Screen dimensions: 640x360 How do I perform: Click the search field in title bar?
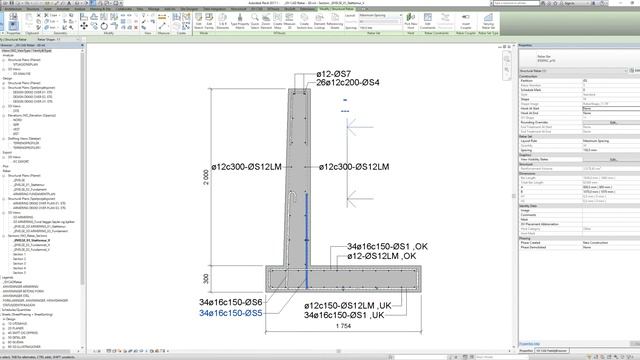[516, 3]
